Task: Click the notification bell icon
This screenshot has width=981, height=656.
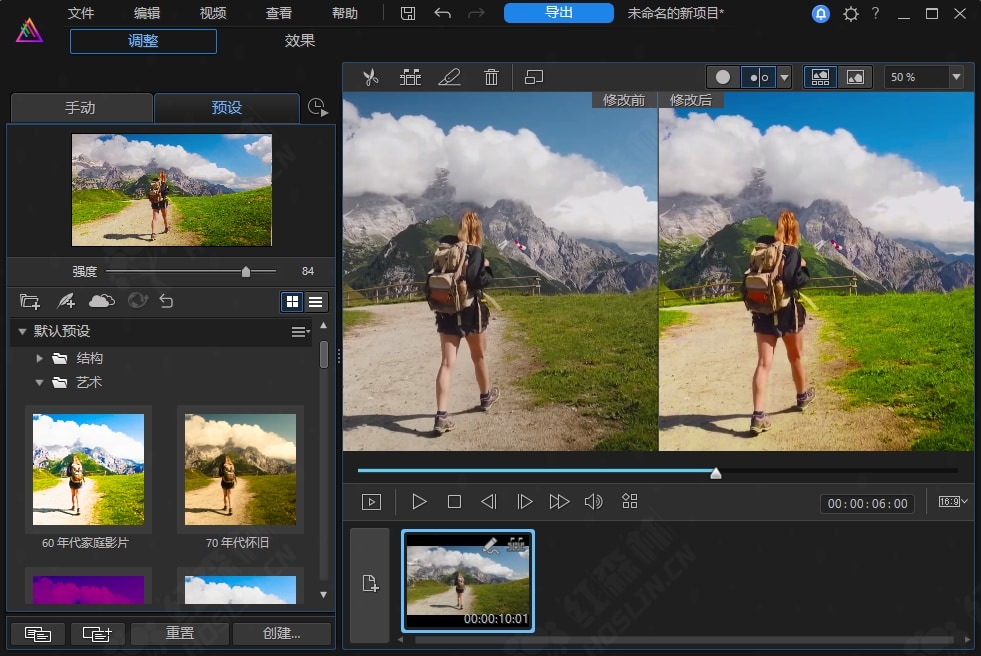Action: point(820,14)
